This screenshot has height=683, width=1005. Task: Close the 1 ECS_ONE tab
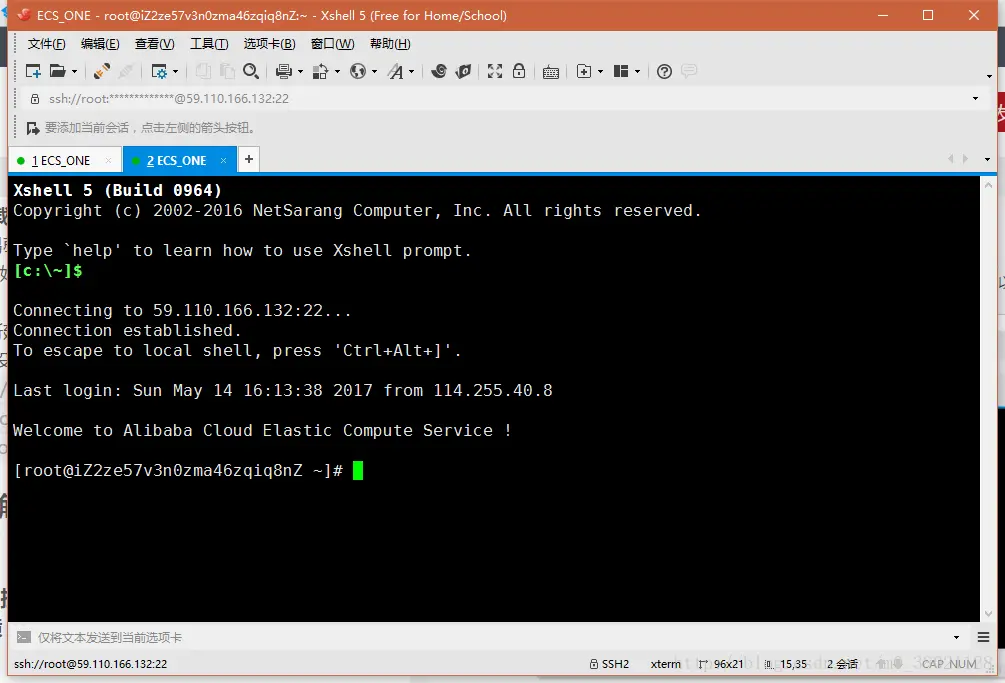108,160
